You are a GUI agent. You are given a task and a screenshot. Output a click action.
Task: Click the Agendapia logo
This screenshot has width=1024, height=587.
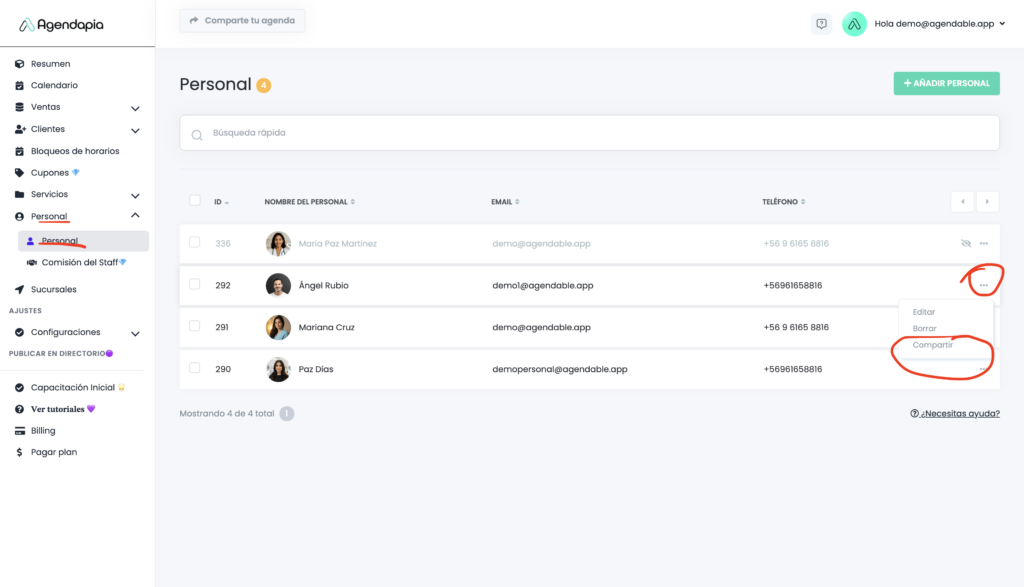point(61,24)
